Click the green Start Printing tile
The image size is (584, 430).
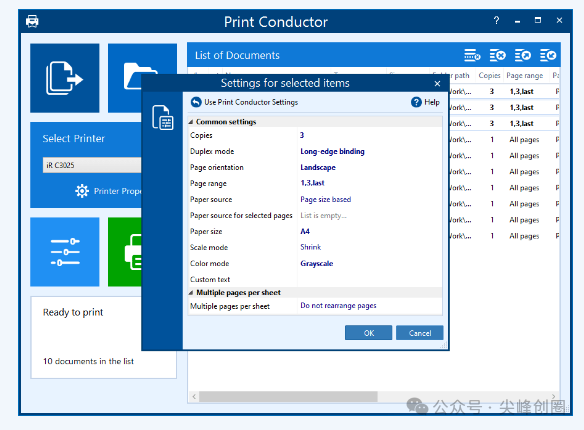pyautogui.click(x=125, y=252)
